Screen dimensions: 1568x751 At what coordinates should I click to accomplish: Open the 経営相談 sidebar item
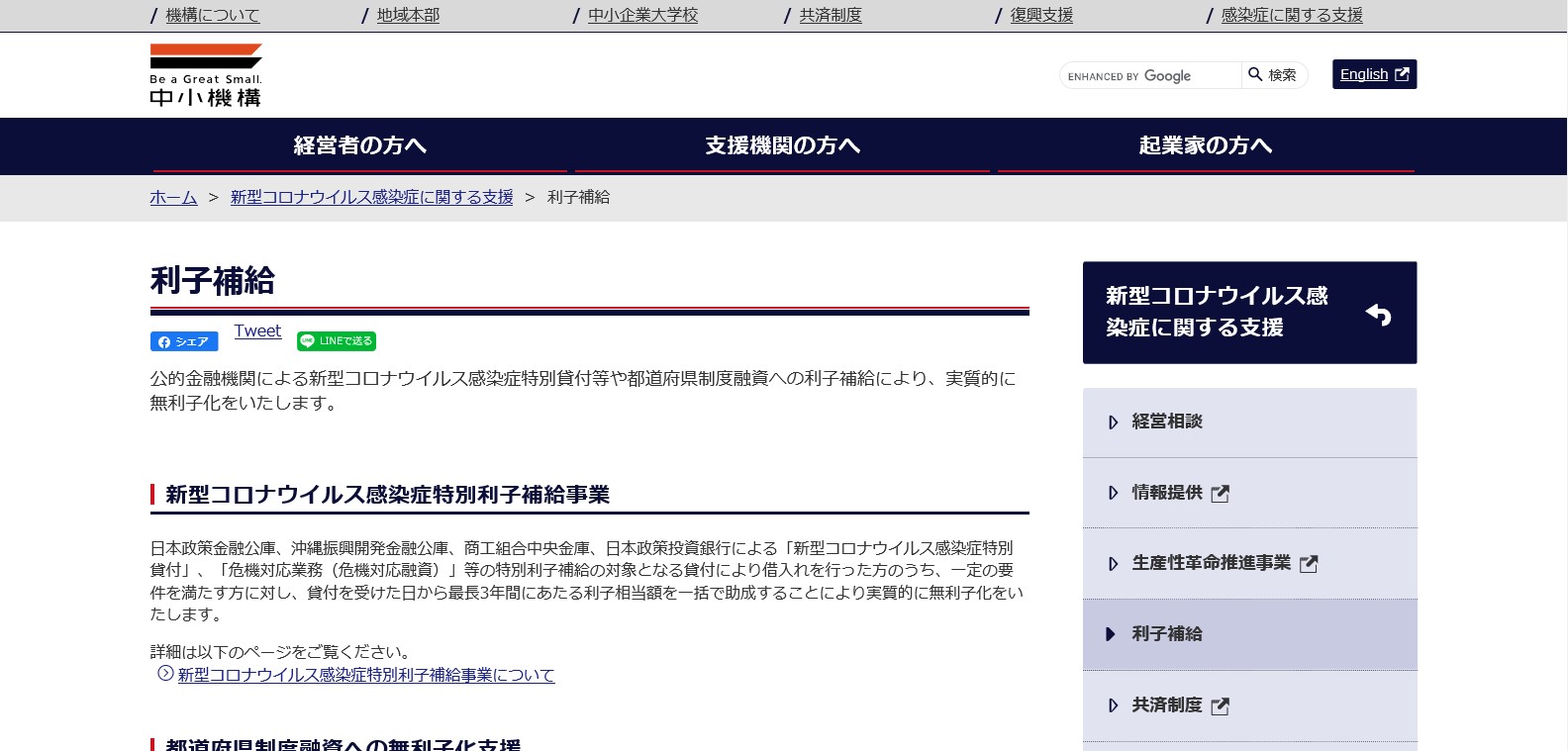click(x=1167, y=422)
